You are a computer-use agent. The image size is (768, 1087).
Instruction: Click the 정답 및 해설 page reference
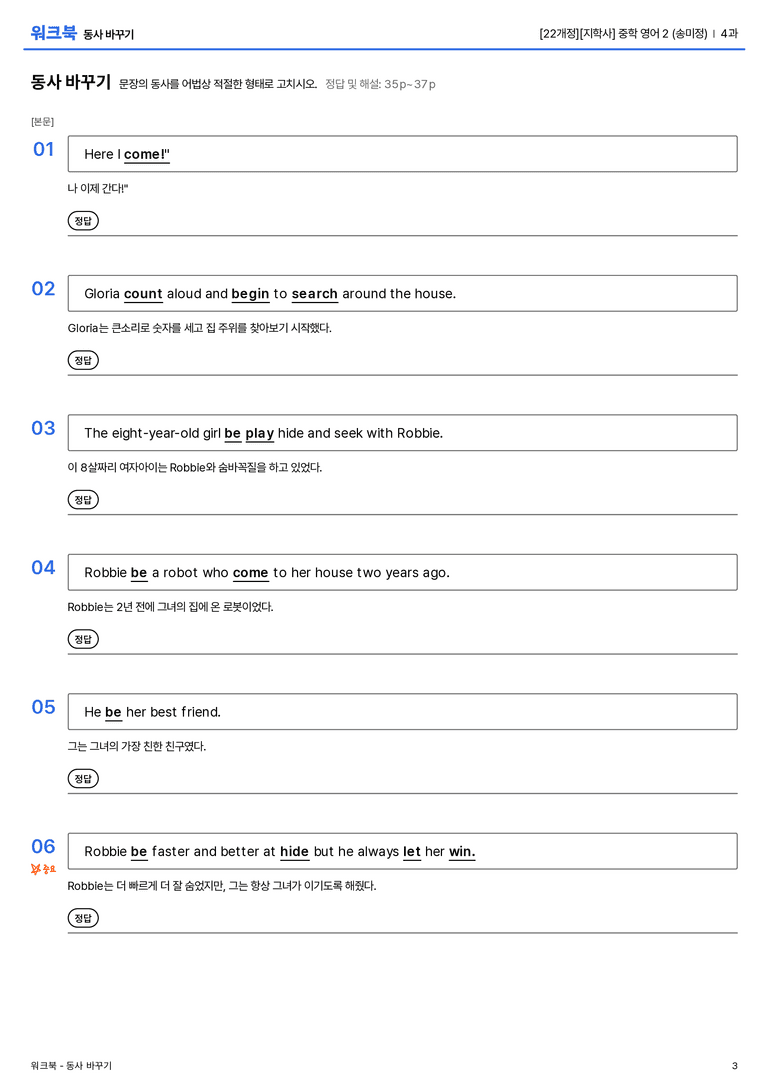[381, 84]
